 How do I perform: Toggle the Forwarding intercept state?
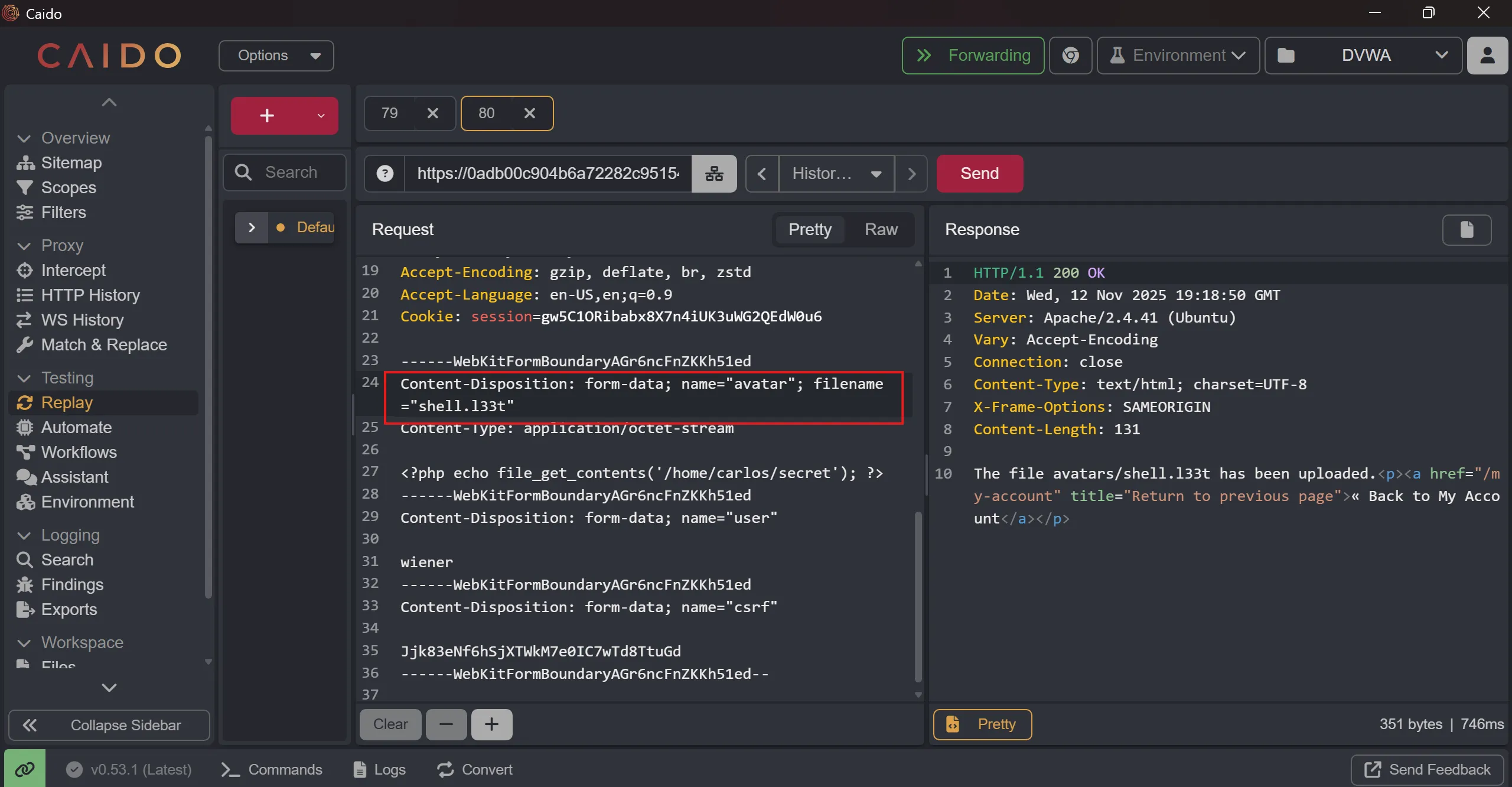click(x=973, y=56)
